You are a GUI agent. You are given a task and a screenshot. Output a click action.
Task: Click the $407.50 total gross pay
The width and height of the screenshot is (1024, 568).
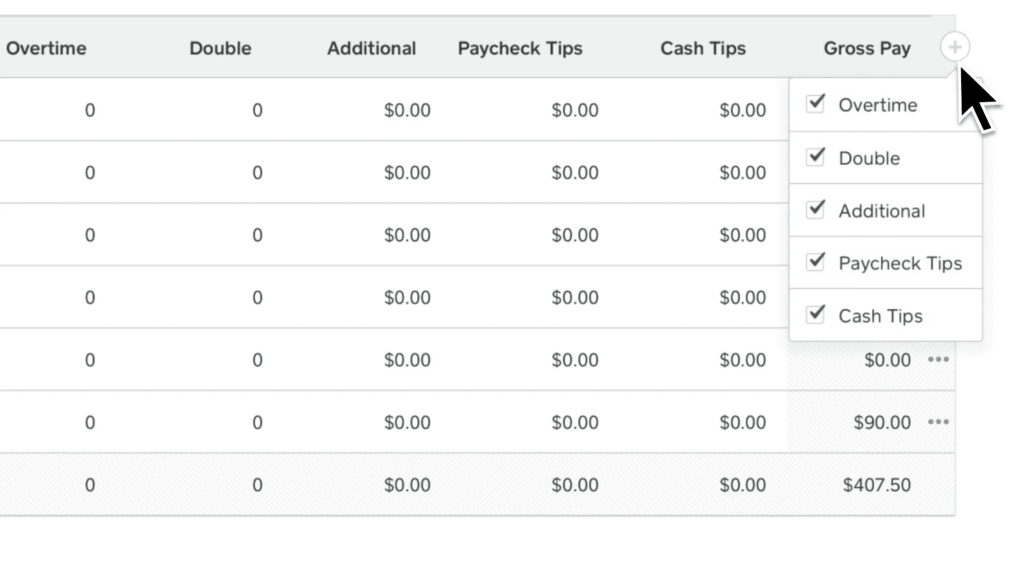tap(876, 485)
